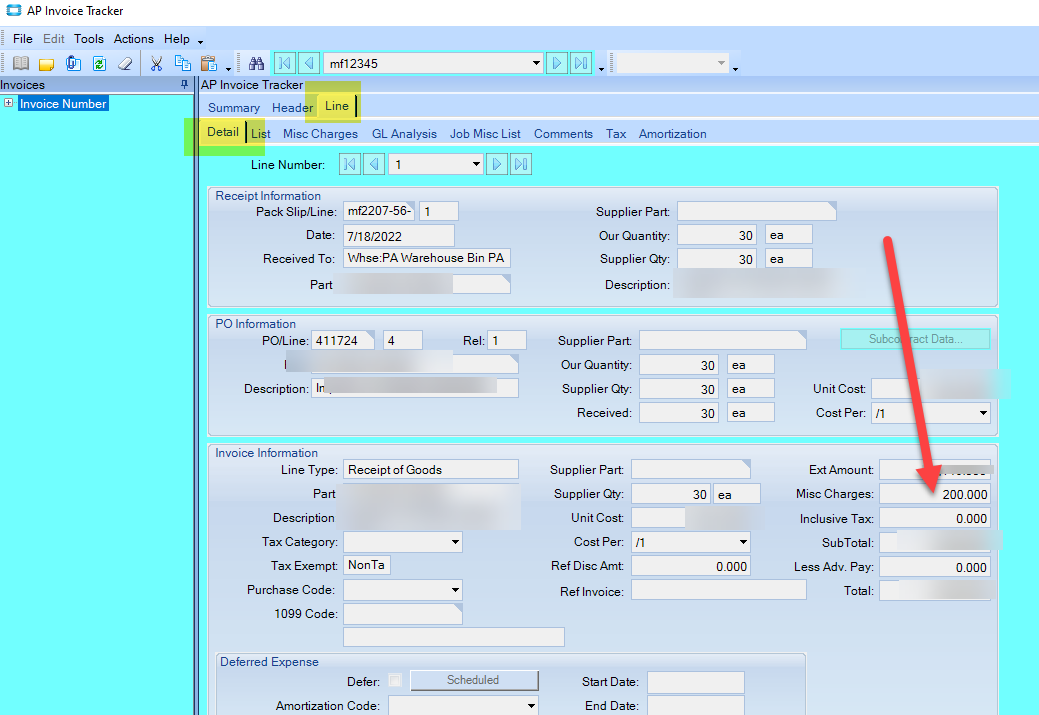Click the Clear eraser icon

pos(125,64)
